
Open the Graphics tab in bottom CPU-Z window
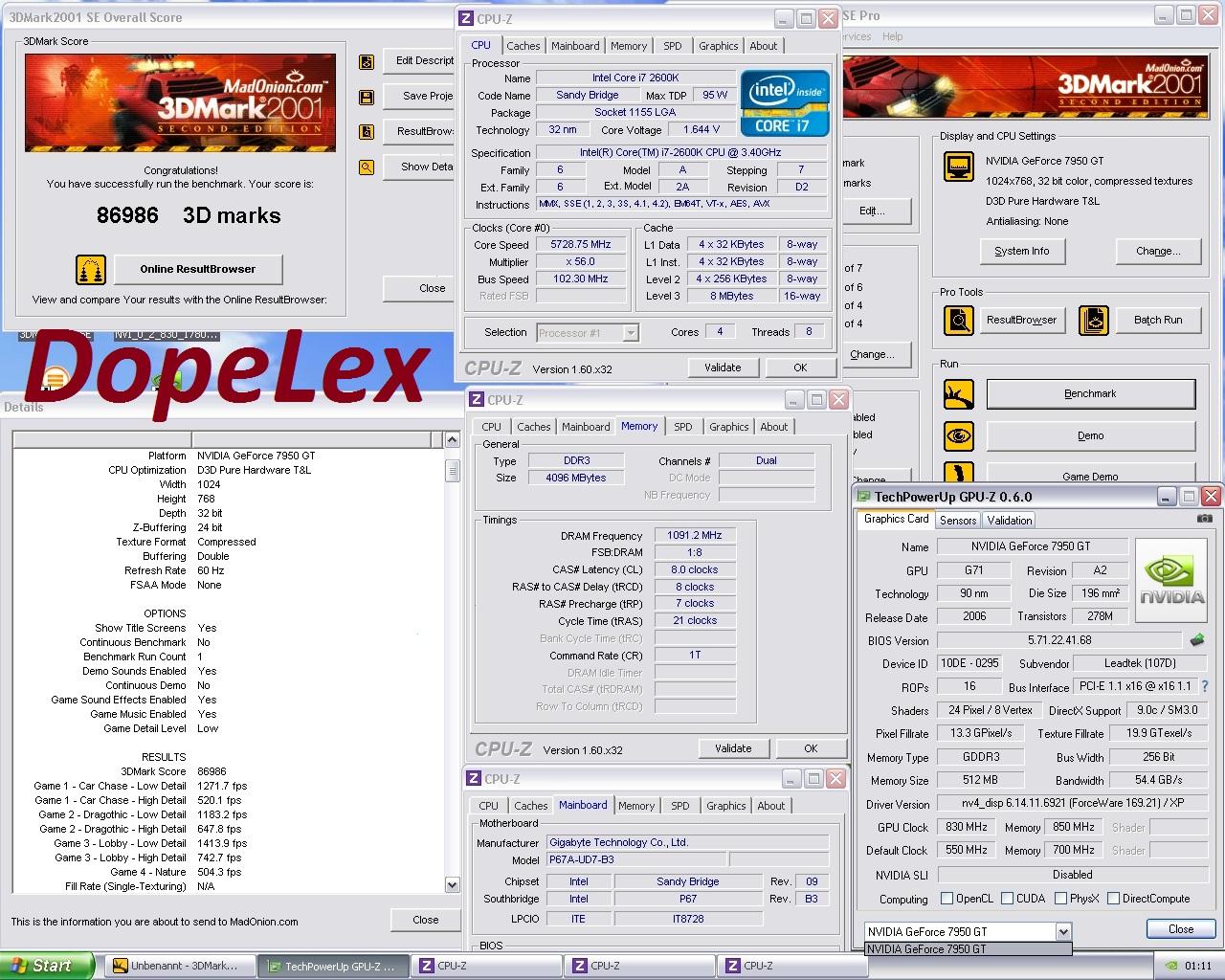point(725,806)
